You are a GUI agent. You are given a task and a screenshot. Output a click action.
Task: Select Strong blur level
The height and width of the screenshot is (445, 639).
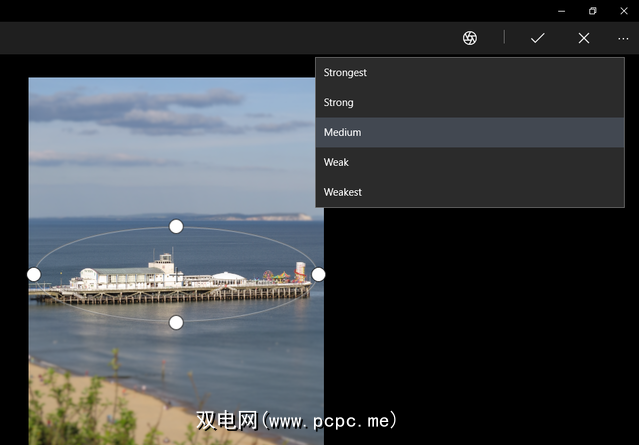pyautogui.click(x=470, y=102)
